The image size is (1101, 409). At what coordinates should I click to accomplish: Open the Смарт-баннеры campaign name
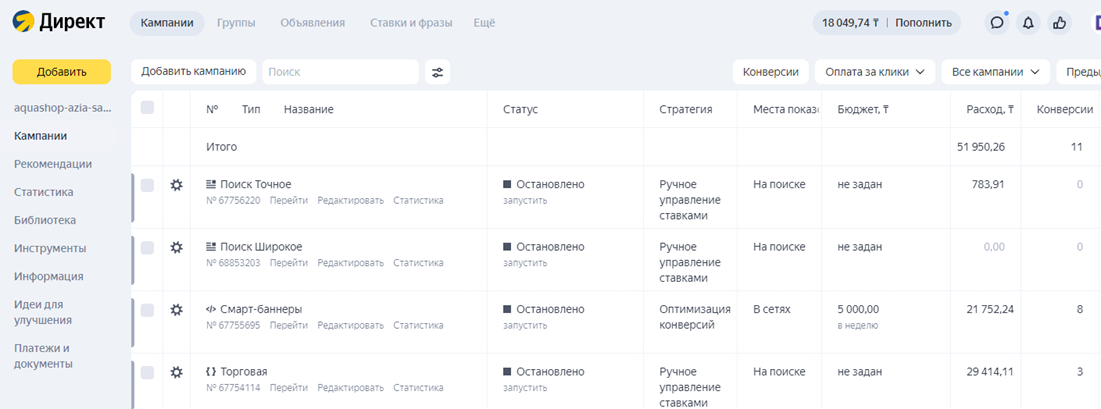click(x=261, y=309)
